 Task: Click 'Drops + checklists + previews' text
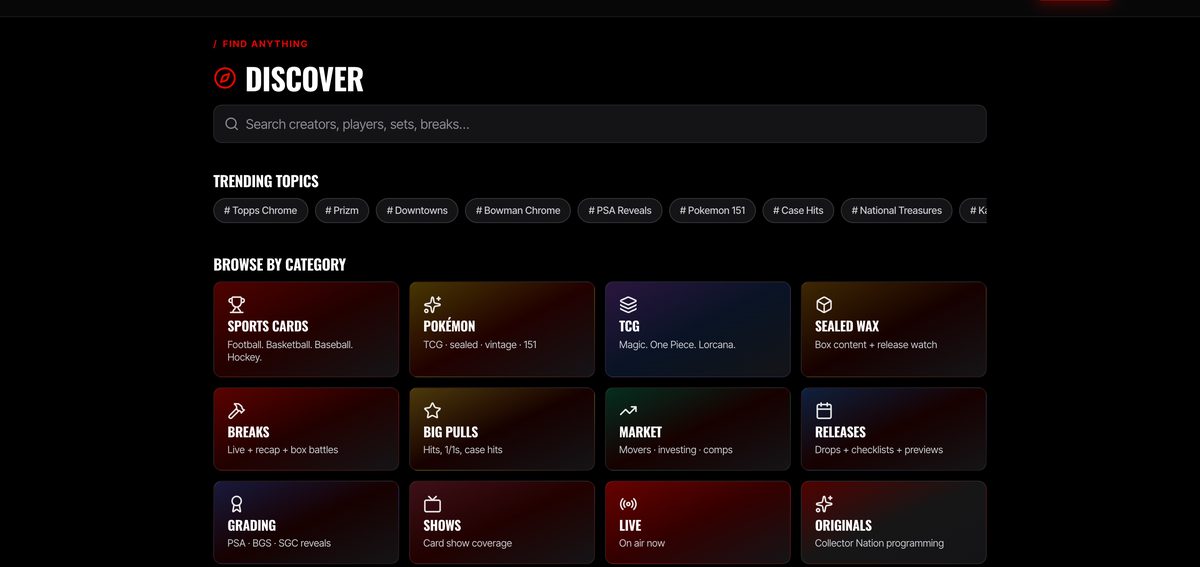coord(879,450)
